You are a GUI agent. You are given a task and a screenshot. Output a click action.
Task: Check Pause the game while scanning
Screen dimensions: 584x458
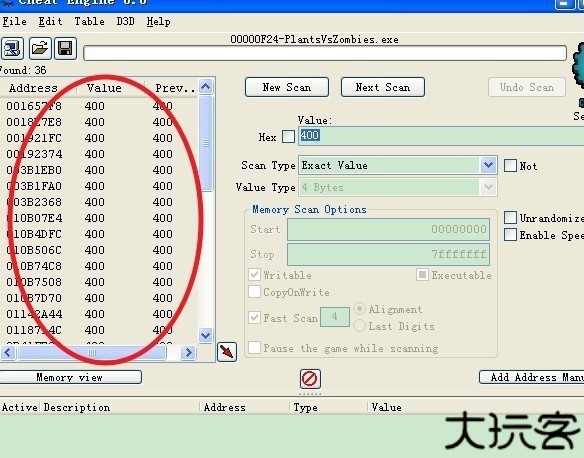[254, 347]
